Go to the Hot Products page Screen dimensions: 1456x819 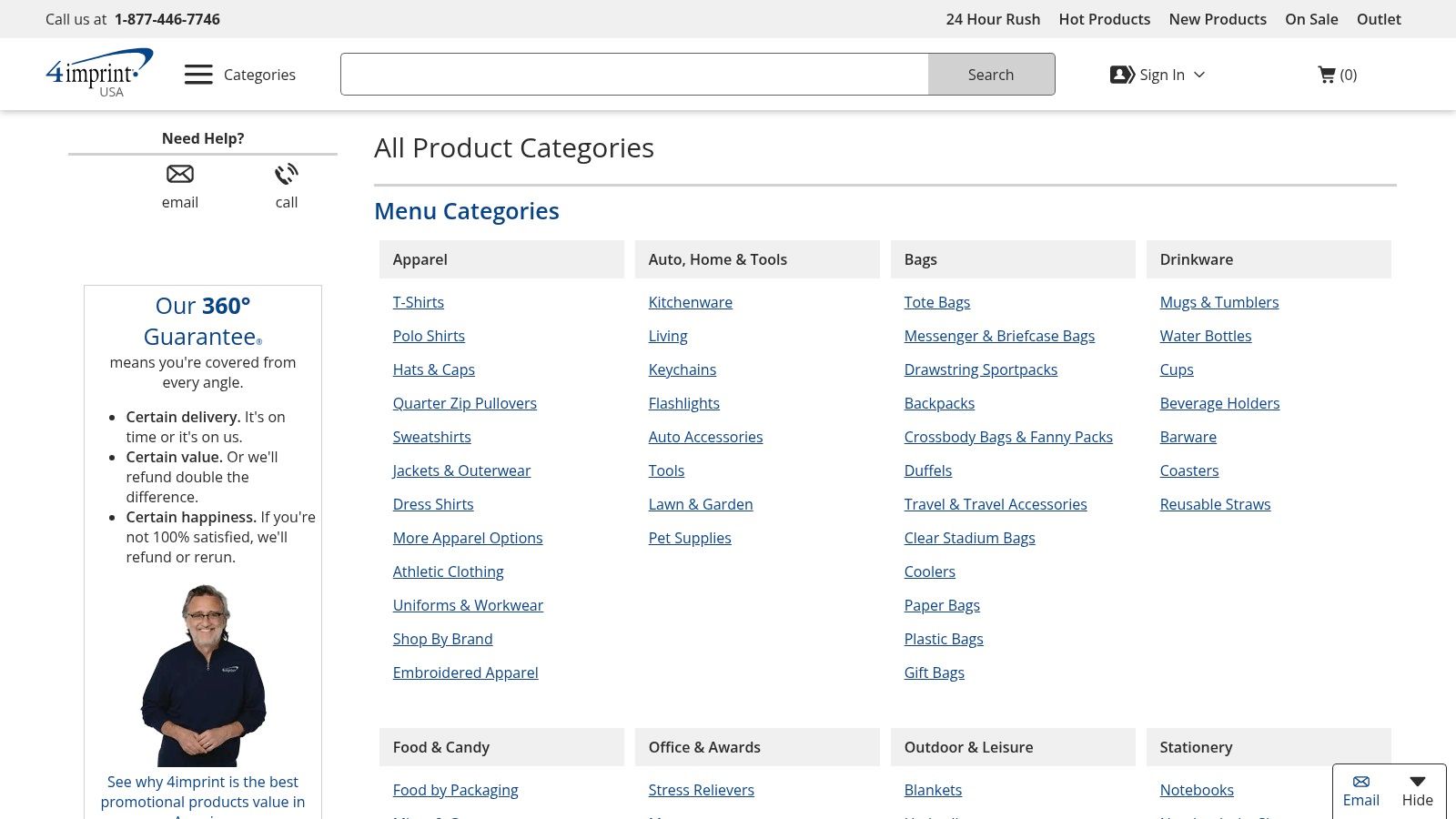1104,19
